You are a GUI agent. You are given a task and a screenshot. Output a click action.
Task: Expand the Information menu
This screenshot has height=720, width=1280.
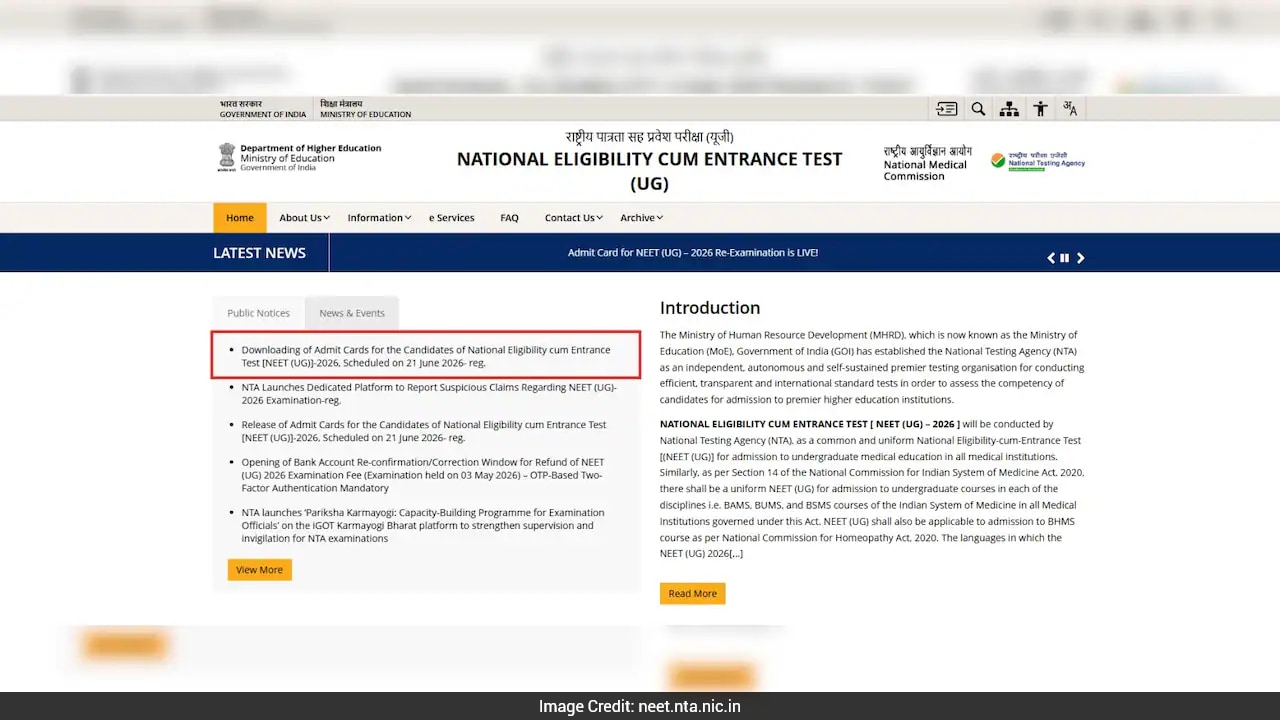(379, 218)
